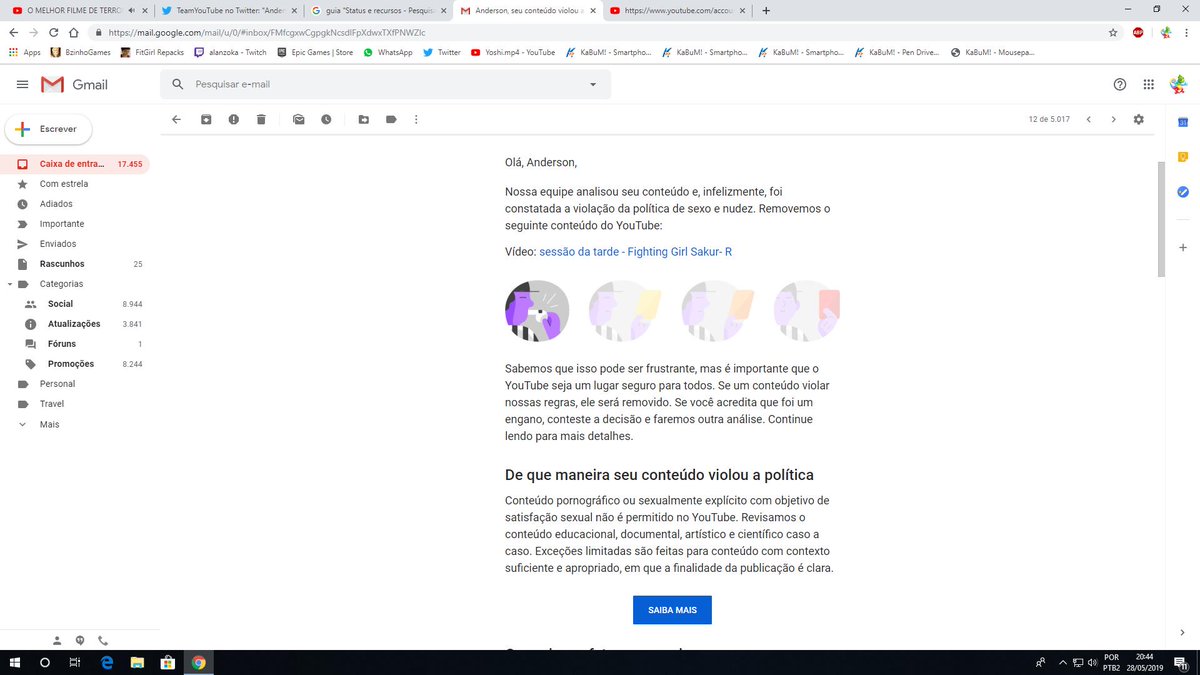This screenshot has height=675, width=1200.
Task: Open Gmail settings gear
Action: 1138,119
